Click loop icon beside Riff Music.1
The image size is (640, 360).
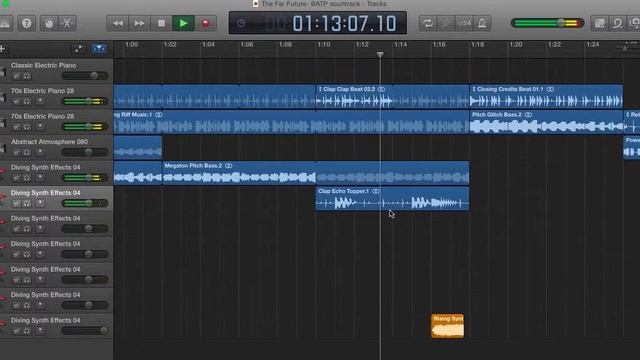click(158, 115)
